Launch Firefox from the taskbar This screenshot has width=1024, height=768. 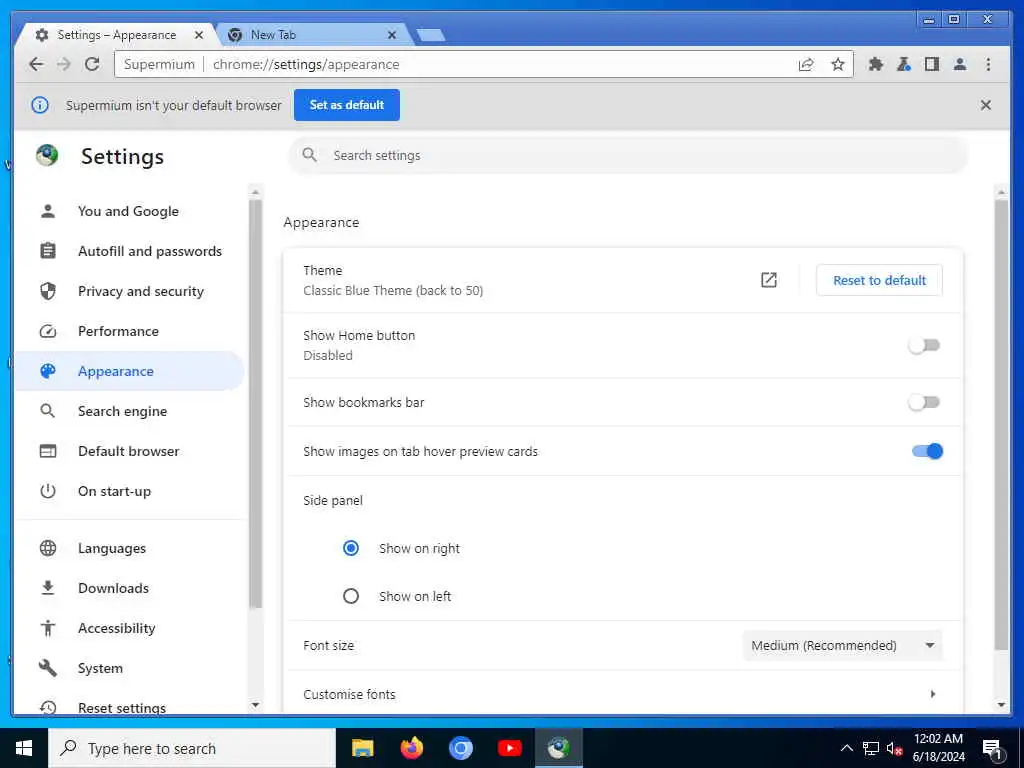click(411, 748)
